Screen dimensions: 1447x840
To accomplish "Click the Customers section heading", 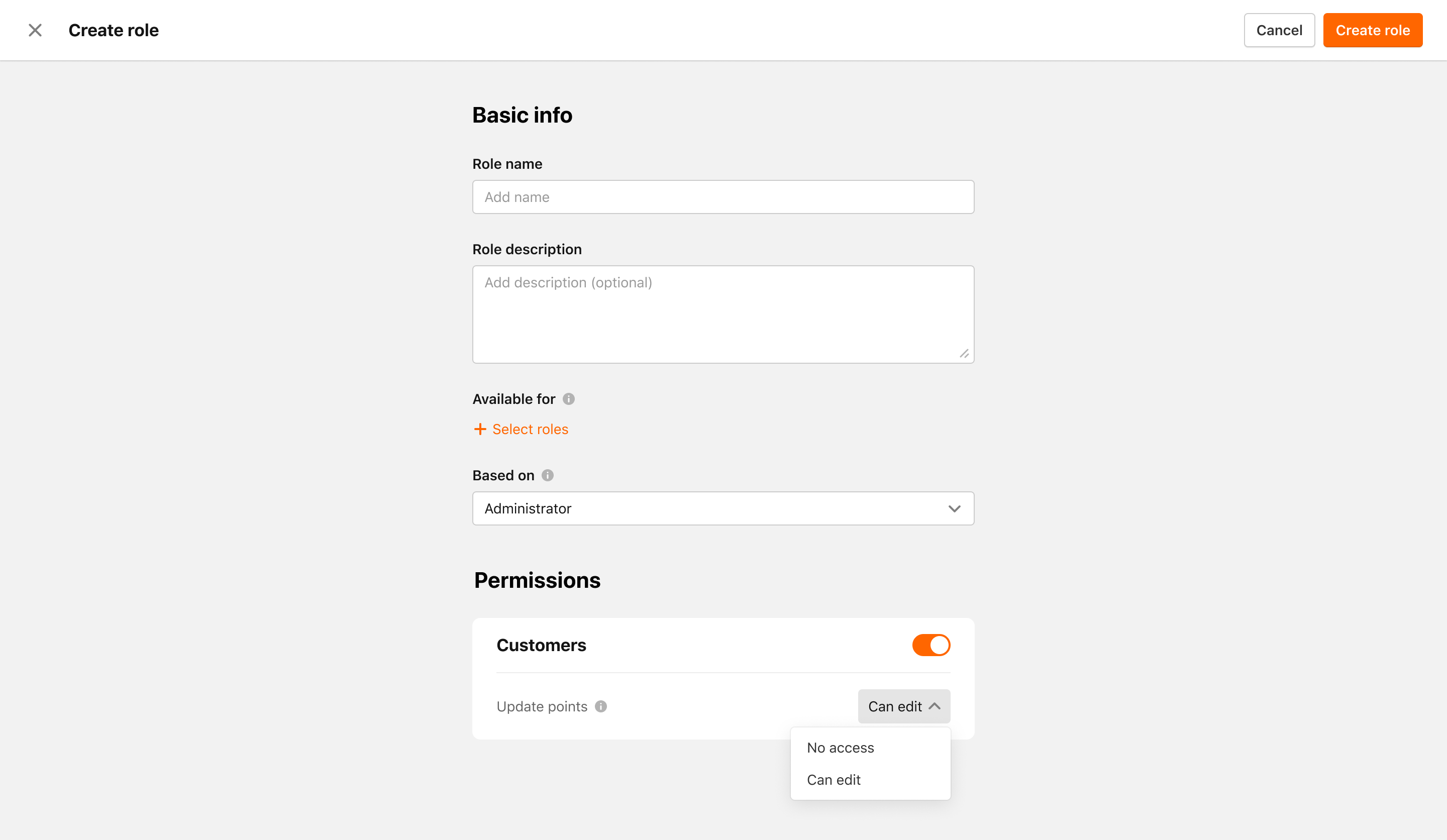I will tap(541, 646).
